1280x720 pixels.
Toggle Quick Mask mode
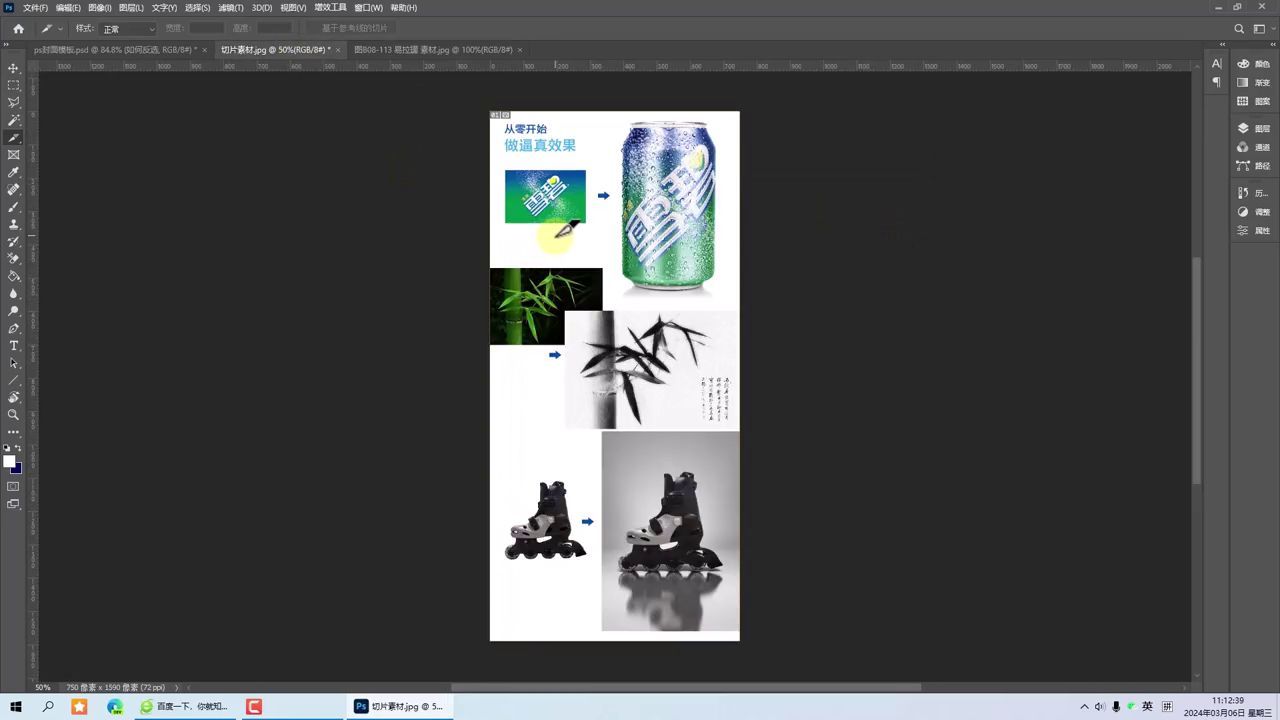pyautogui.click(x=14, y=486)
